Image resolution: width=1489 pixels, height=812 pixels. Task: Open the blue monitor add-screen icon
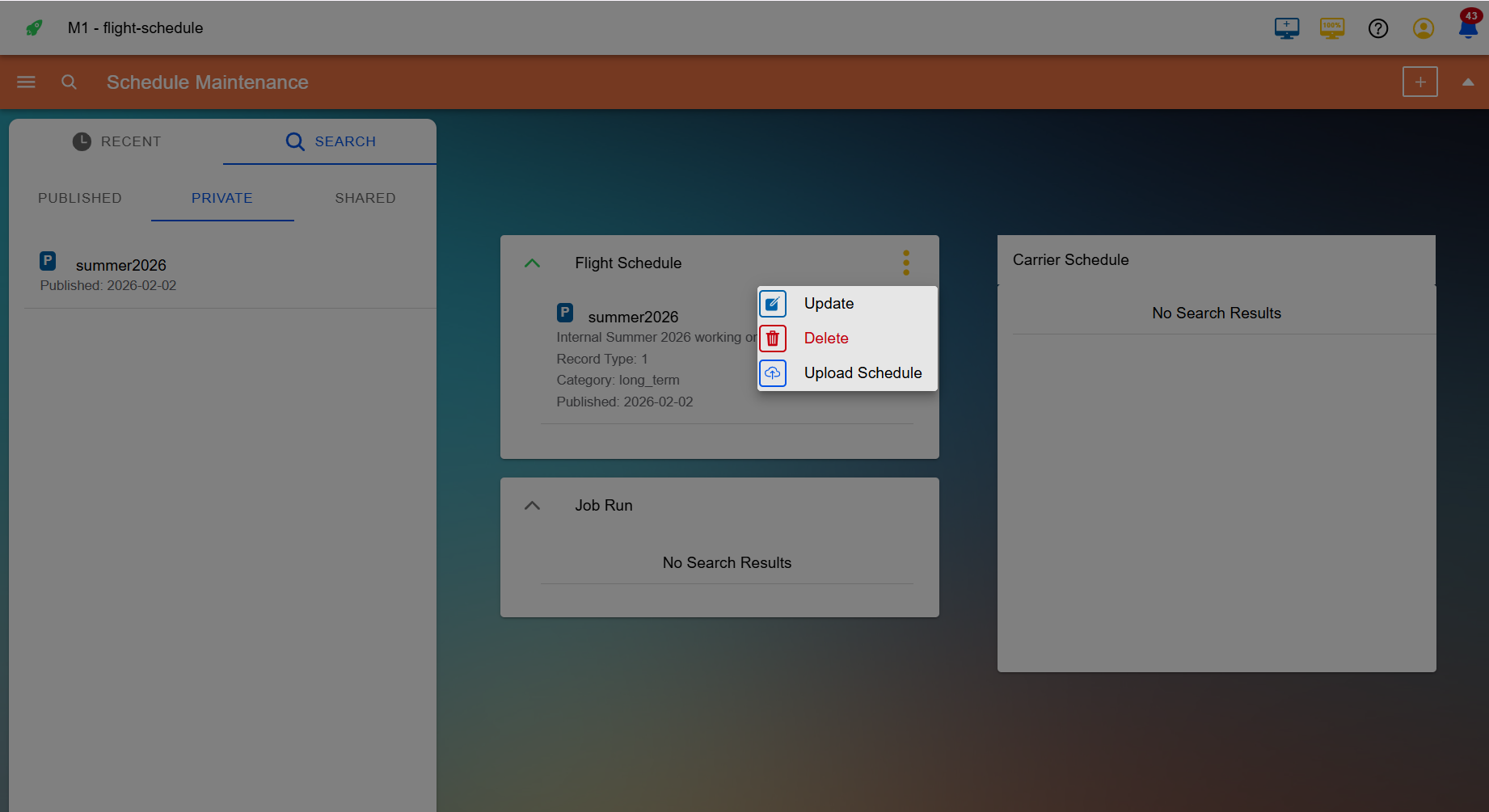pyautogui.click(x=1287, y=28)
